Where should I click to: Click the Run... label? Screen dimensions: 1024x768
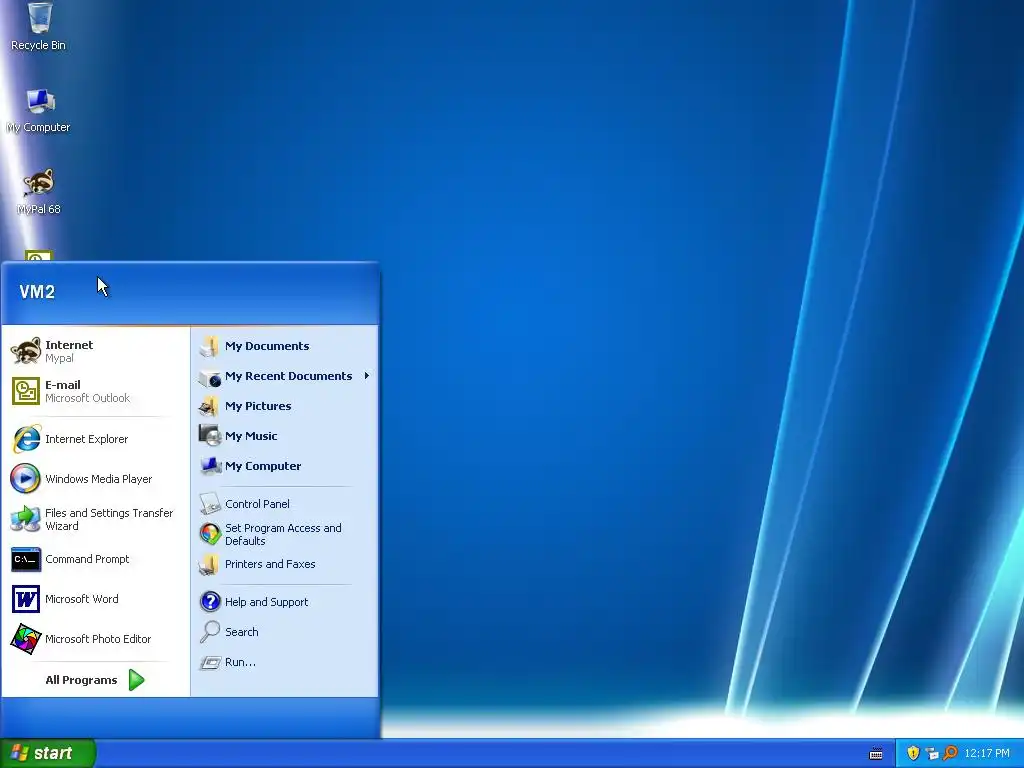coord(240,662)
